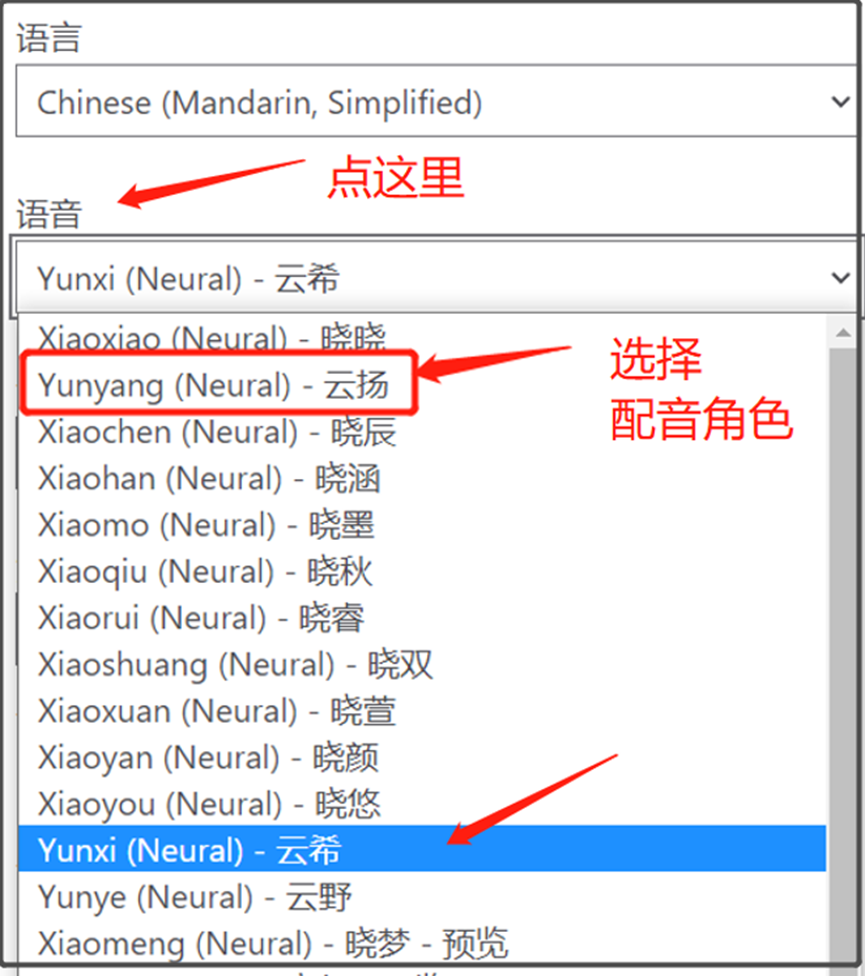This screenshot has height=976, width=865.
Task: Select Yunyang (Neural) - 云扬 voice
Action: coord(422,385)
